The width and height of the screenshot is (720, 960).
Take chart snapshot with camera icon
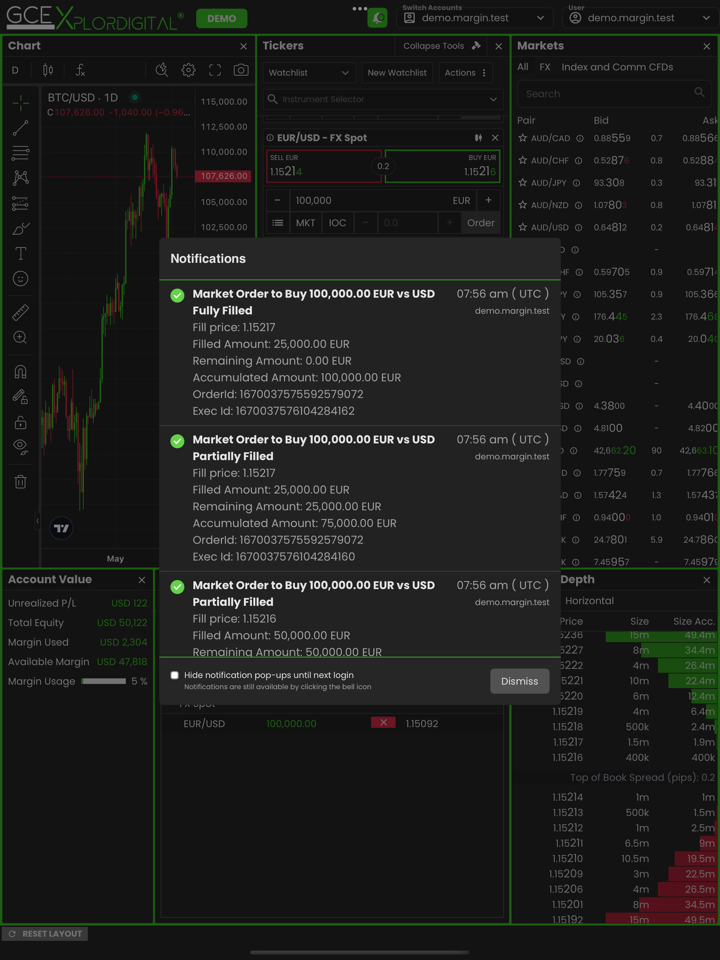click(241, 71)
